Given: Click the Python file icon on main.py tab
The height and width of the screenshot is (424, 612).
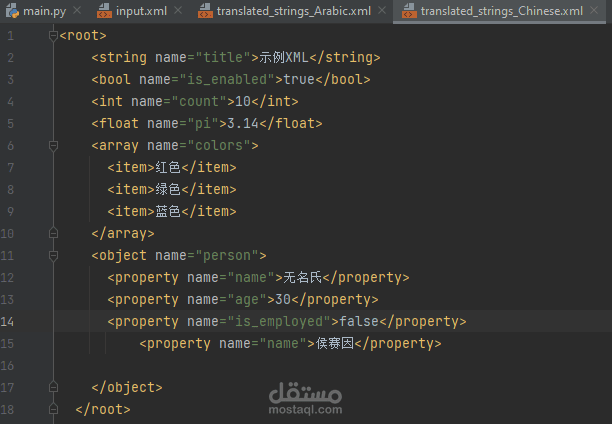Looking at the screenshot, I should 12,11.
